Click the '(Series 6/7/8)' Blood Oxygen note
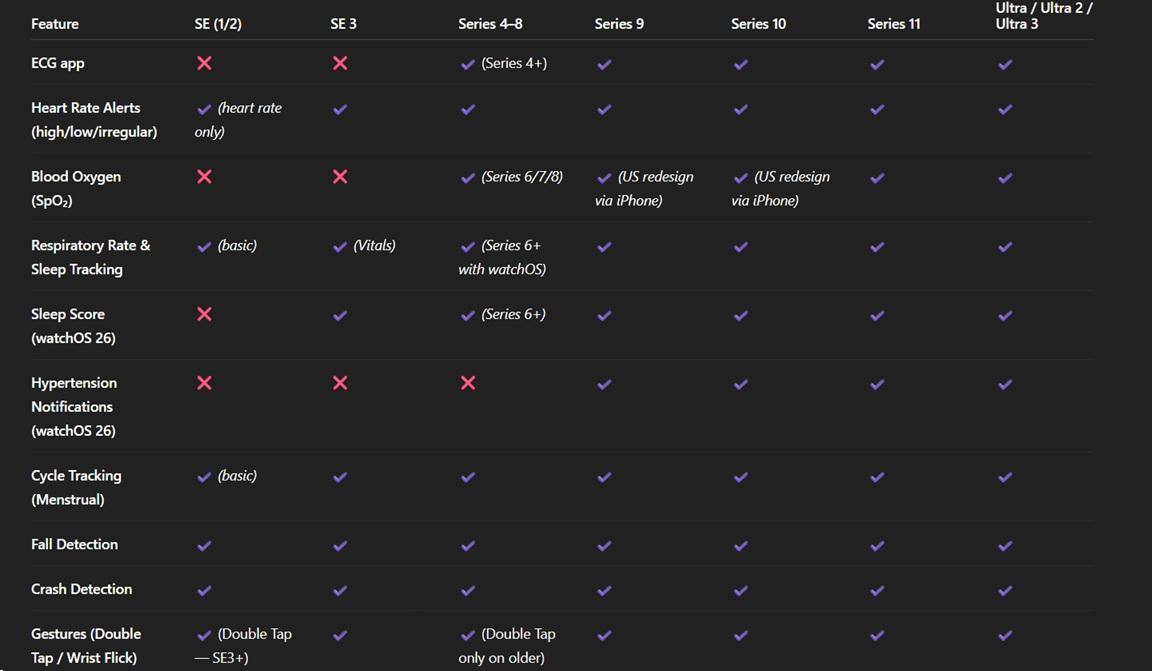 point(521,177)
